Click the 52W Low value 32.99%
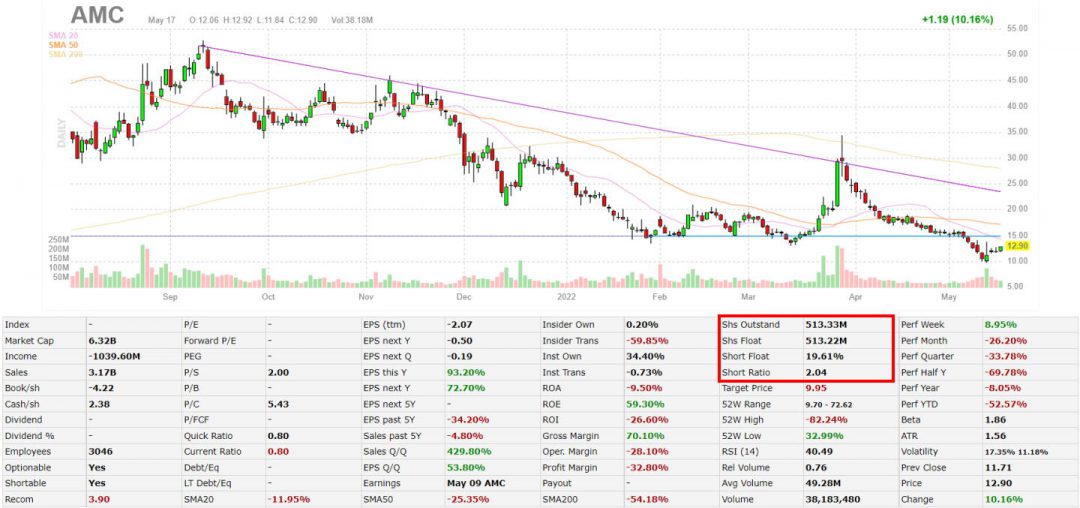The height and width of the screenshot is (508, 1080). pos(823,436)
